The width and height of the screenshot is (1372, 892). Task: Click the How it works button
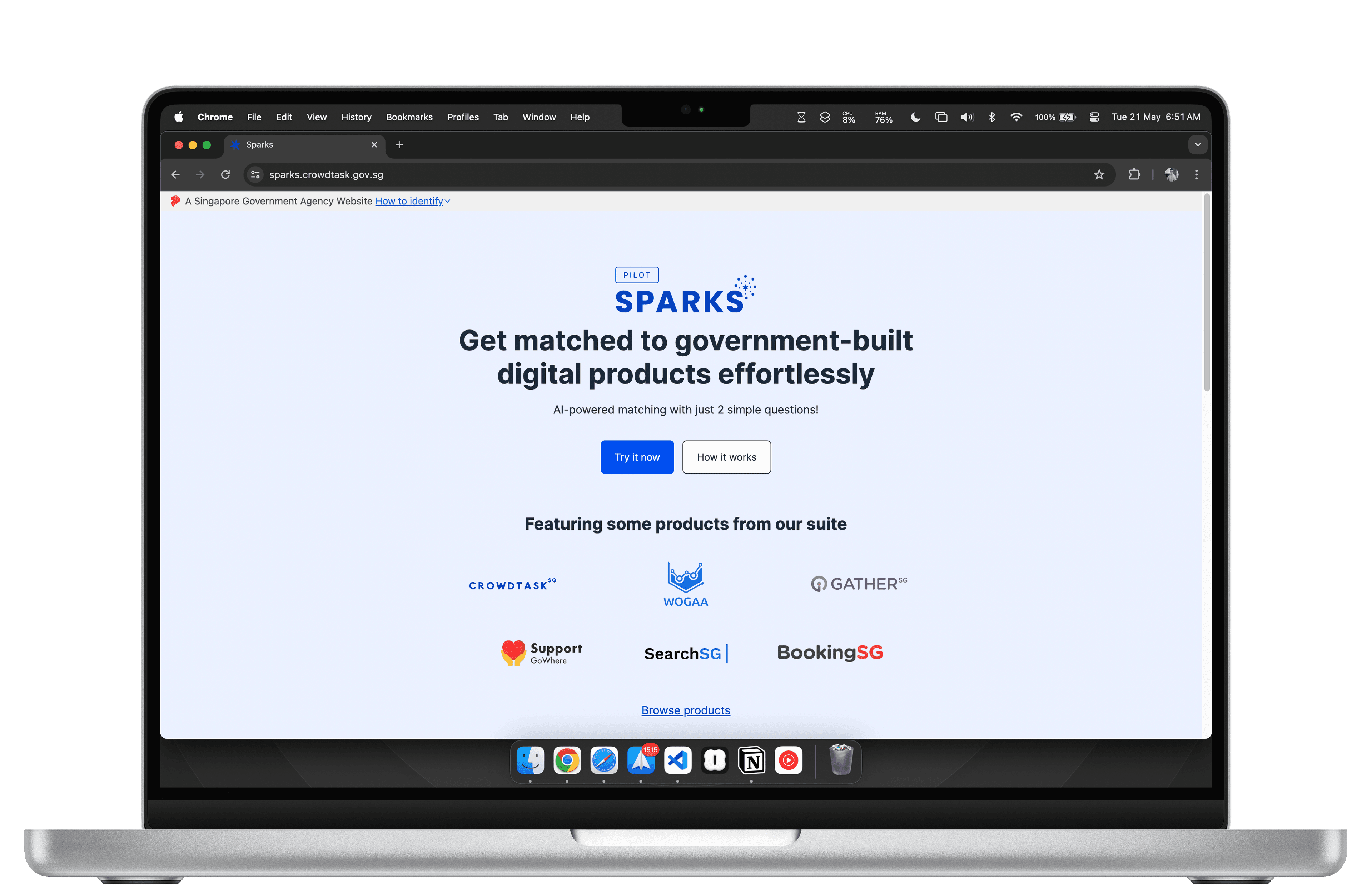[x=726, y=457]
